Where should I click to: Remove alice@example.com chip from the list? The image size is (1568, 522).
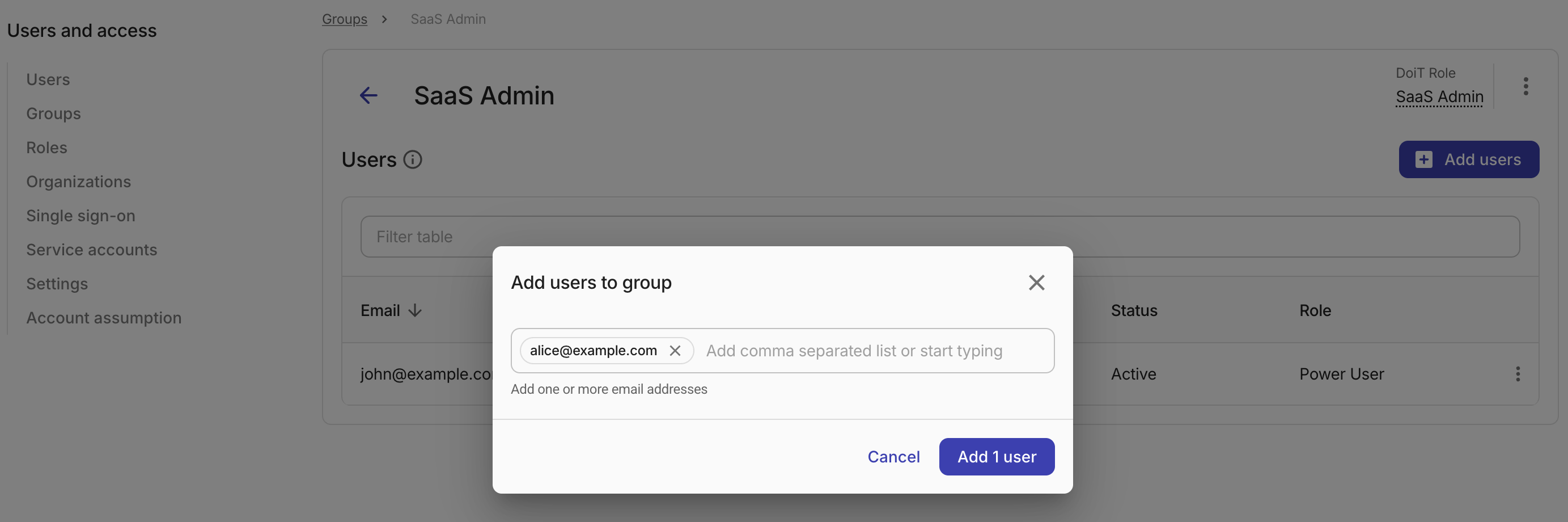click(675, 351)
